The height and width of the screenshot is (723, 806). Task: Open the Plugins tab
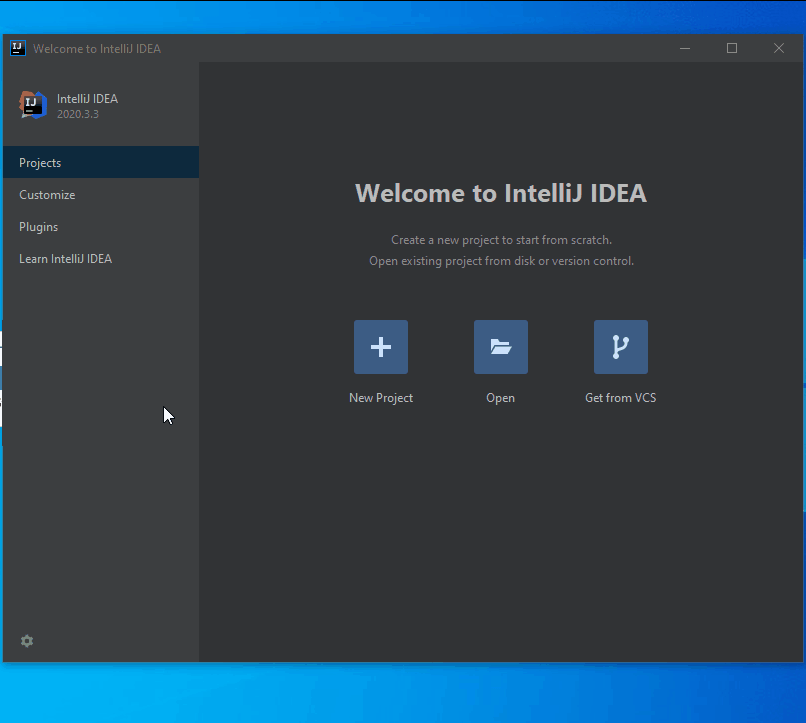pyautogui.click(x=38, y=226)
